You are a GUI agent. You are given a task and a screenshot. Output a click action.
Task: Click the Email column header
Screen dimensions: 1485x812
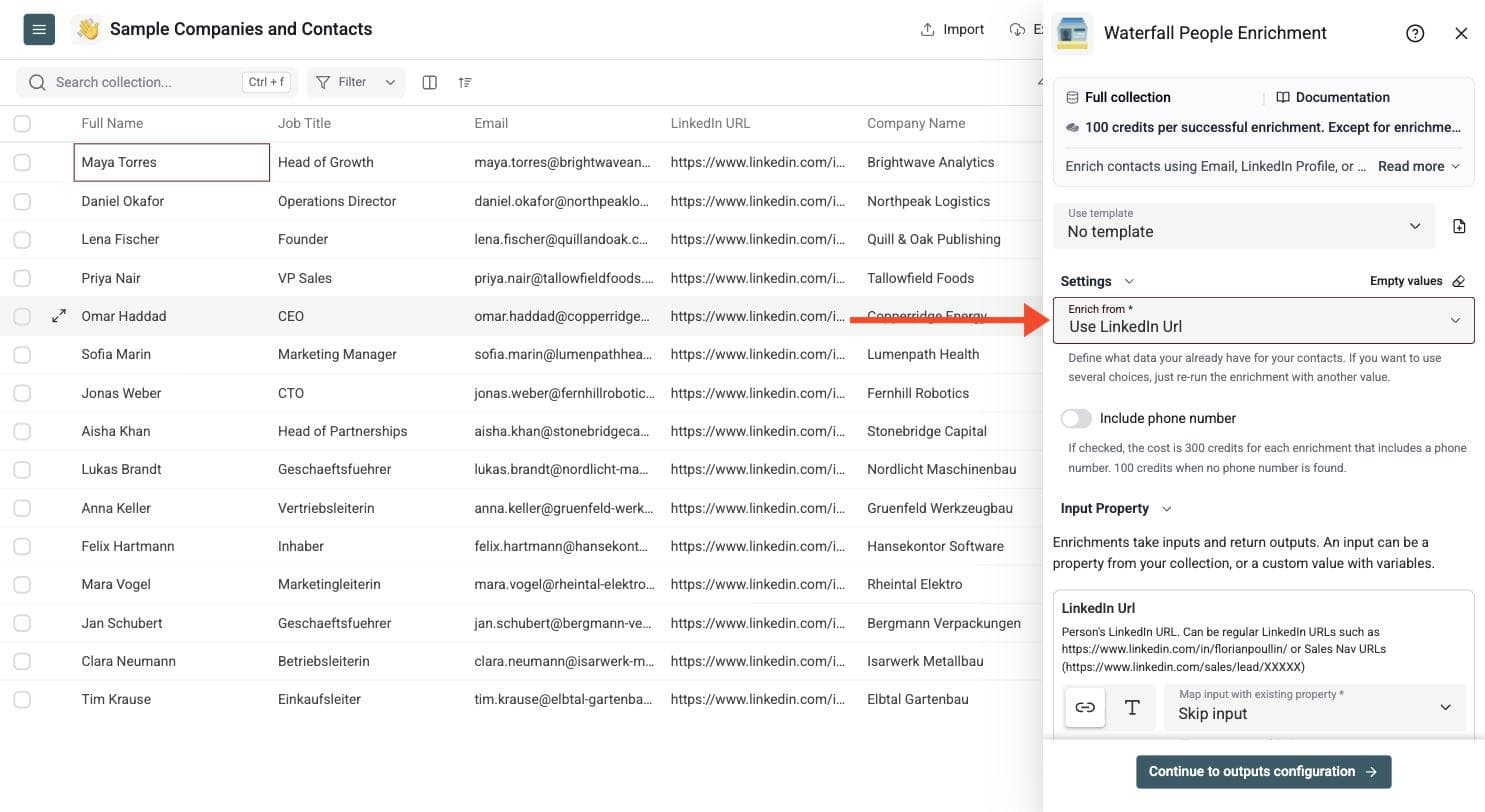click(491, 124)
